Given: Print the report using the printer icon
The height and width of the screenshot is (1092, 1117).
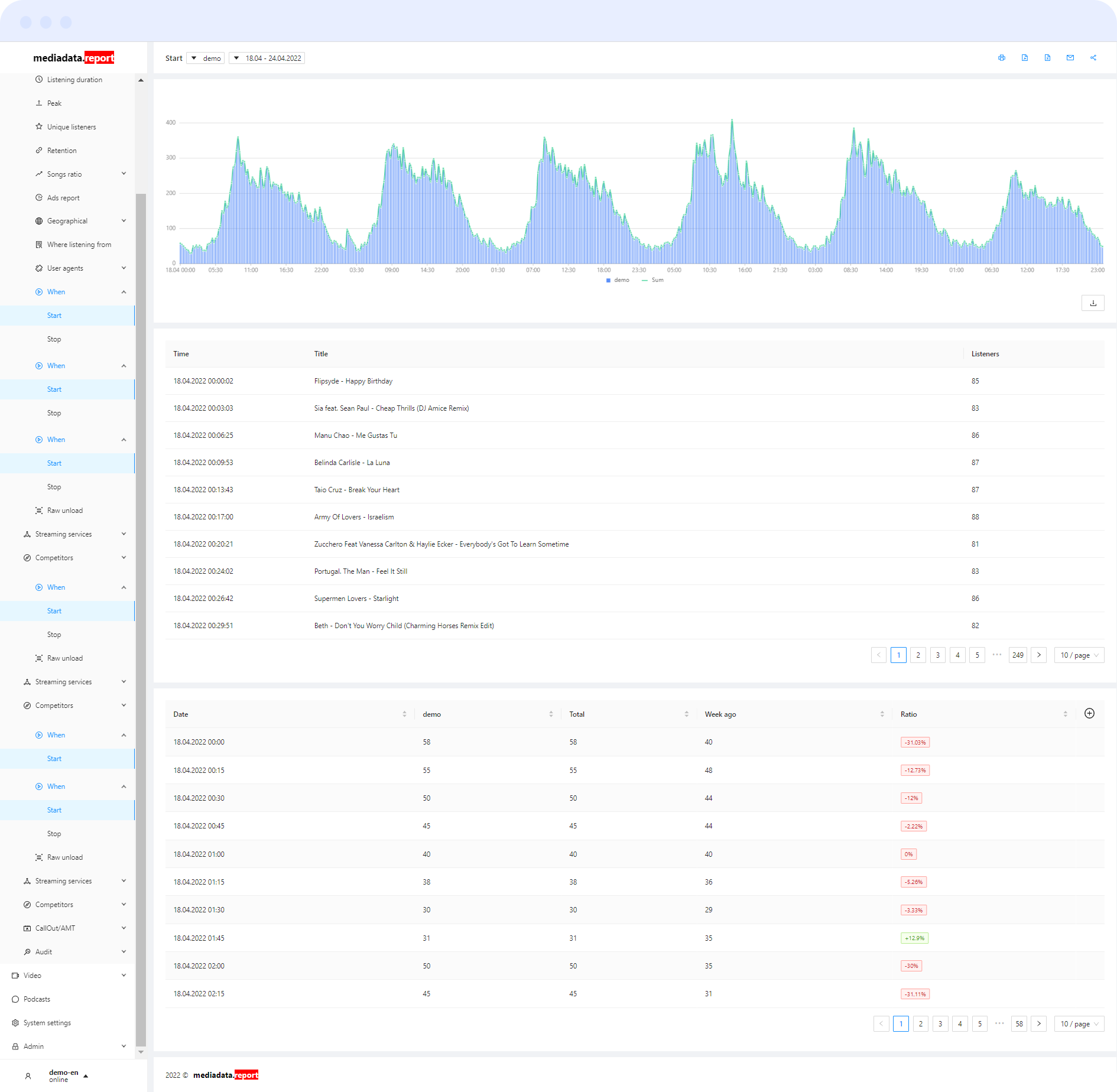Looking at the screenshot, I should point(1002,58).
